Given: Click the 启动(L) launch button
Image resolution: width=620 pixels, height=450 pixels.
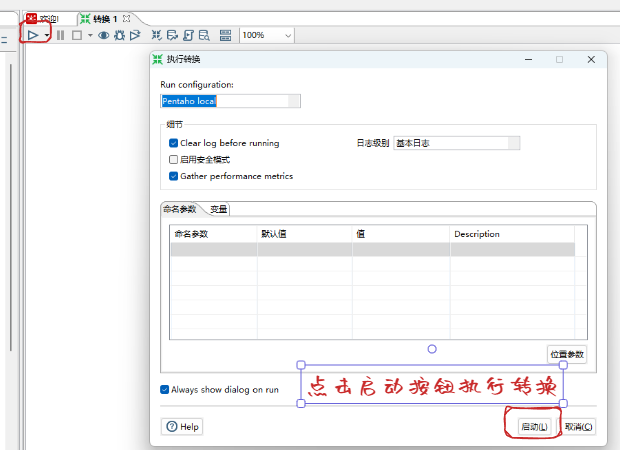Looking at the screenshot, I should (534, 427).
